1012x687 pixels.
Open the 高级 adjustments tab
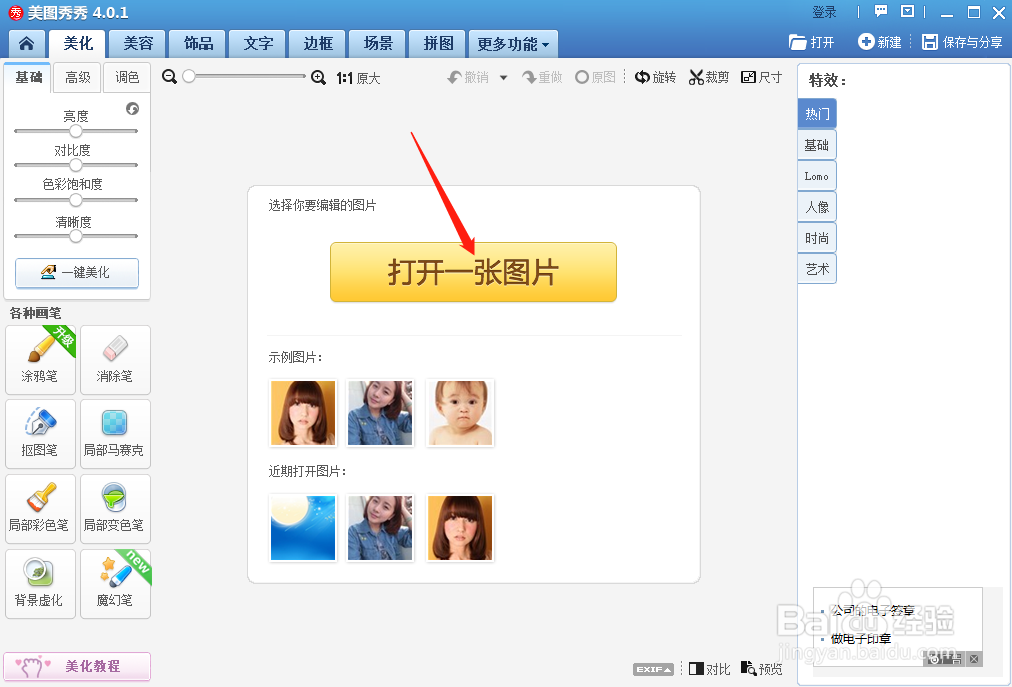78,77
